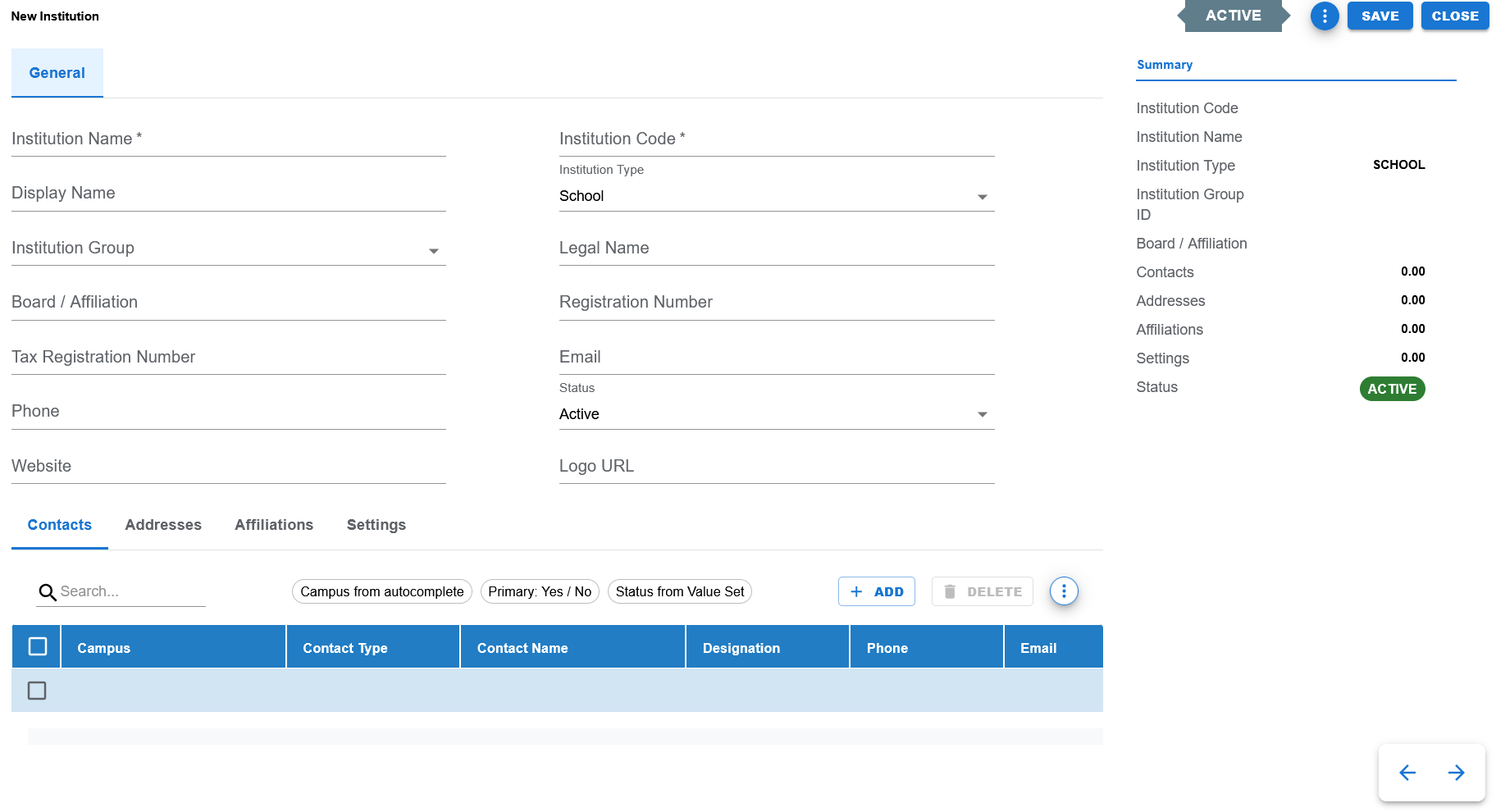The image size is (1496, 812).
Task: Sort by the Contact Type column header
Action: tap(373, 647)
